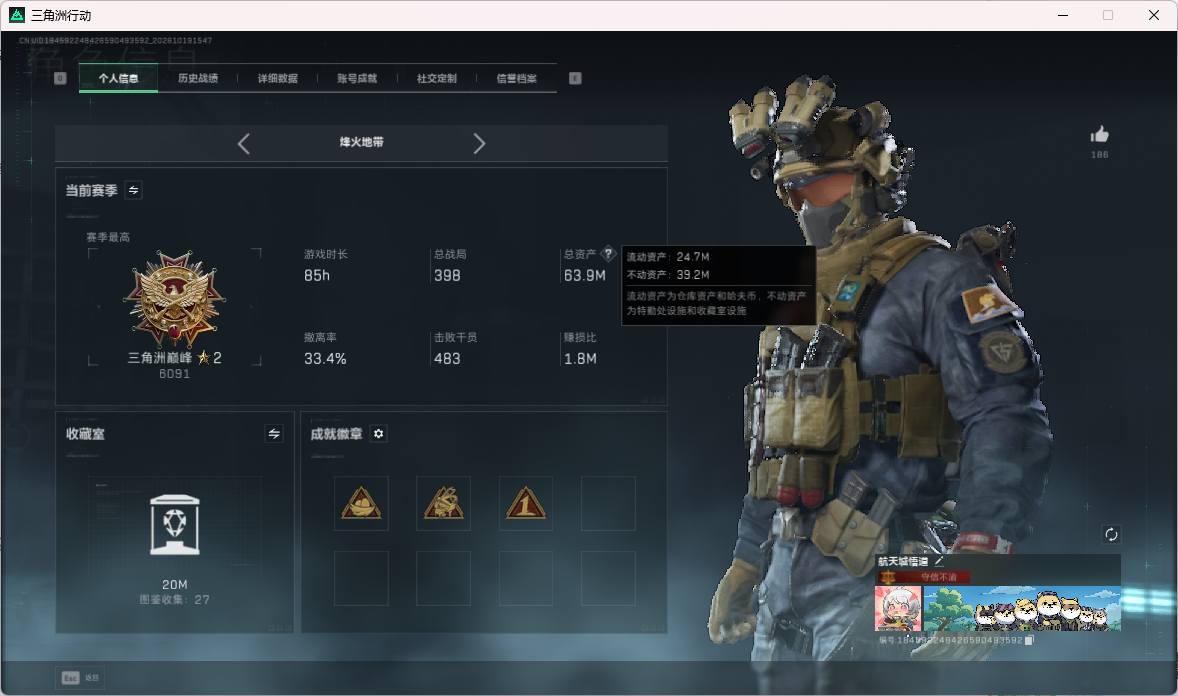Open the 收藏室 display case icon
This screenshot has width=1178, height=696.
tap(174, 525)
